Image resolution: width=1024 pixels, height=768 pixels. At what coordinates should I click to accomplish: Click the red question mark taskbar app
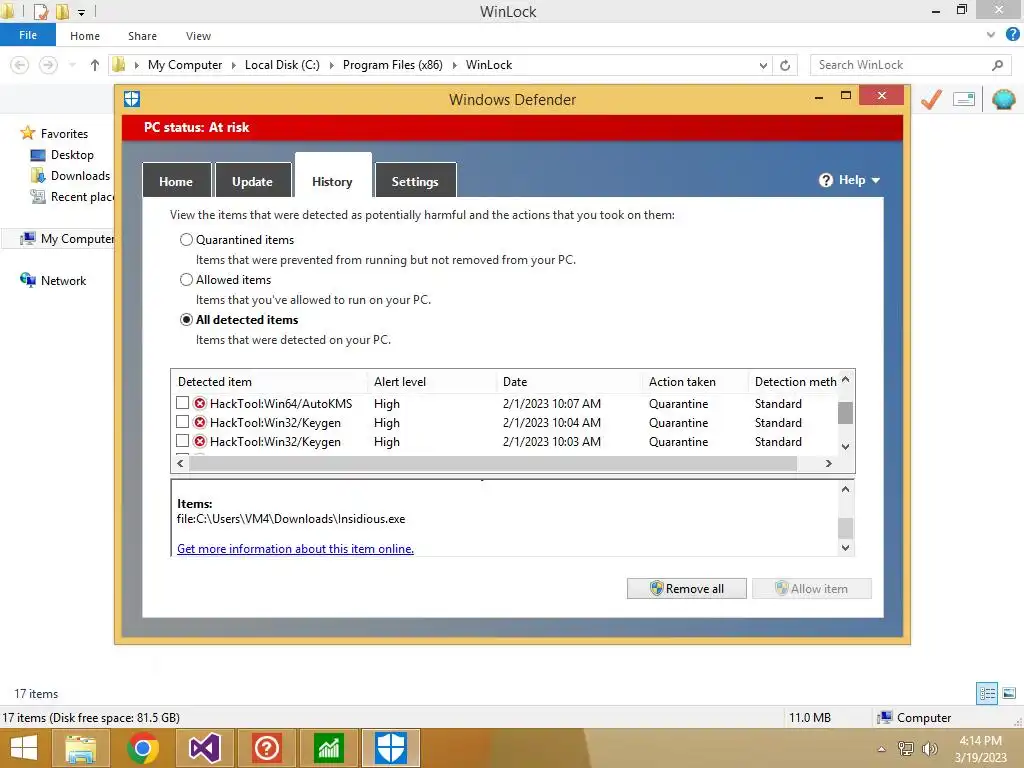266,748
